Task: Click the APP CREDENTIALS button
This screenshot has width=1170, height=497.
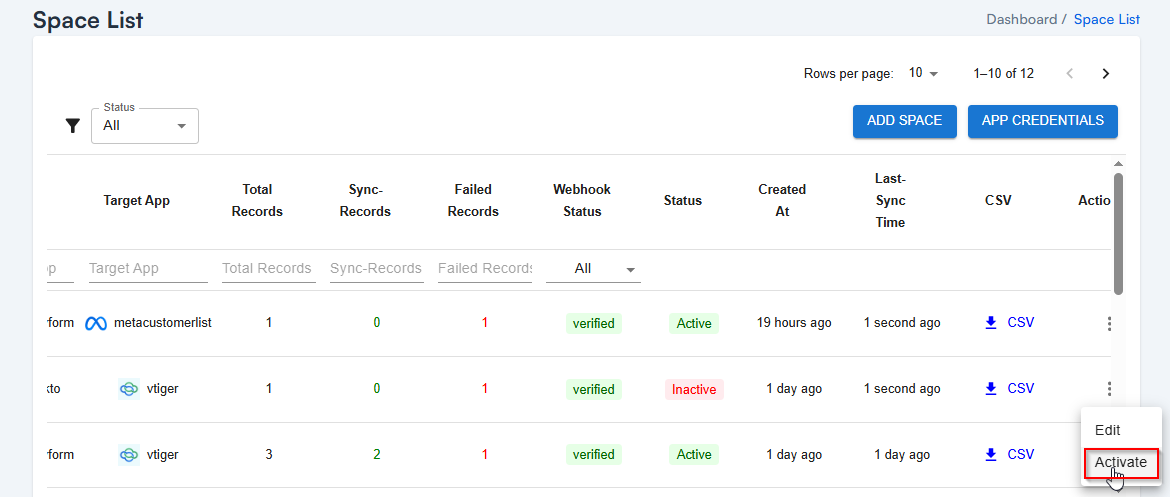Action: coord(1042,121)
